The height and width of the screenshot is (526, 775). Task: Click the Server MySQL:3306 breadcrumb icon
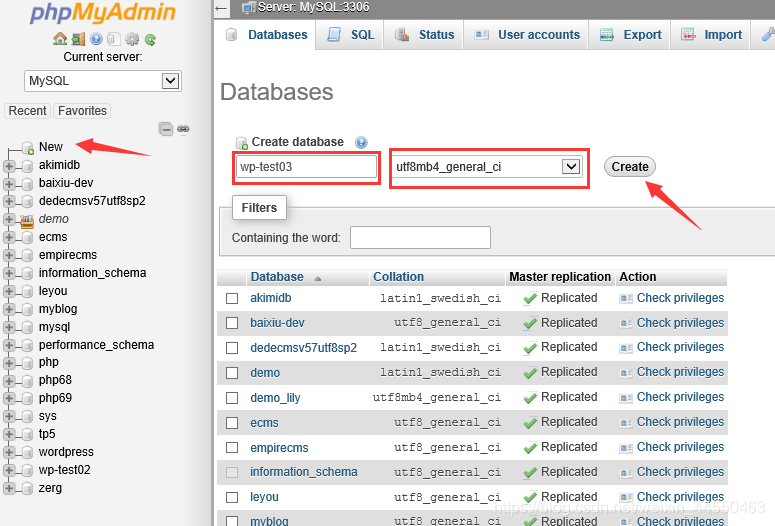point(249,7)
